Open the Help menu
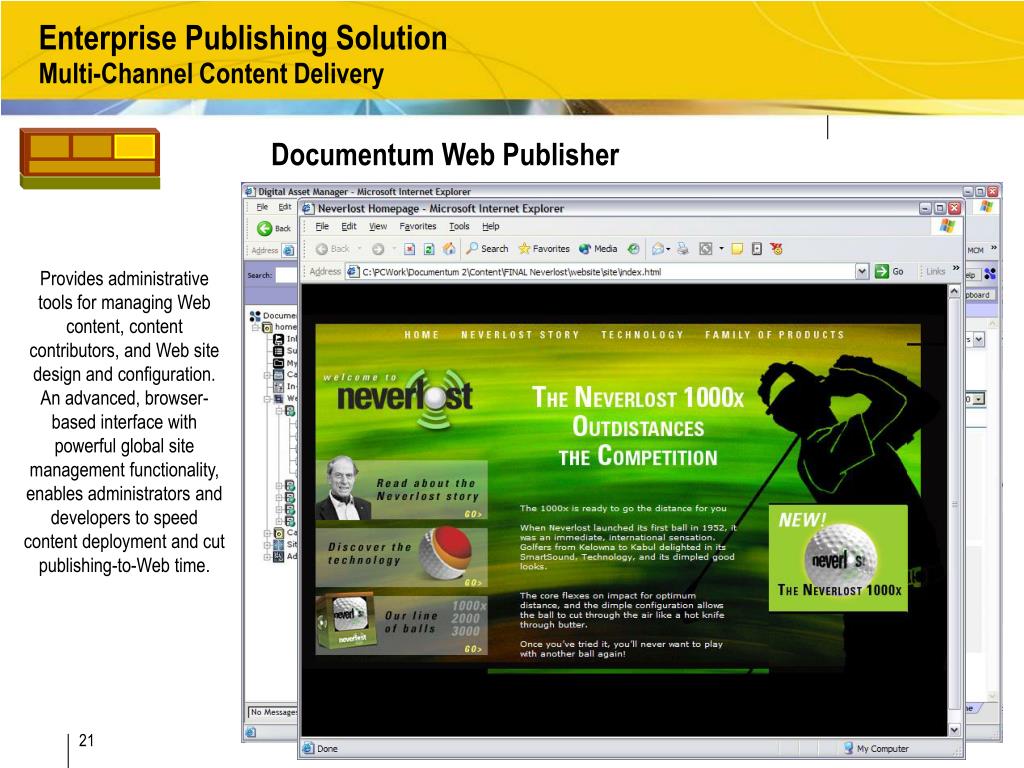 (490, 227)
